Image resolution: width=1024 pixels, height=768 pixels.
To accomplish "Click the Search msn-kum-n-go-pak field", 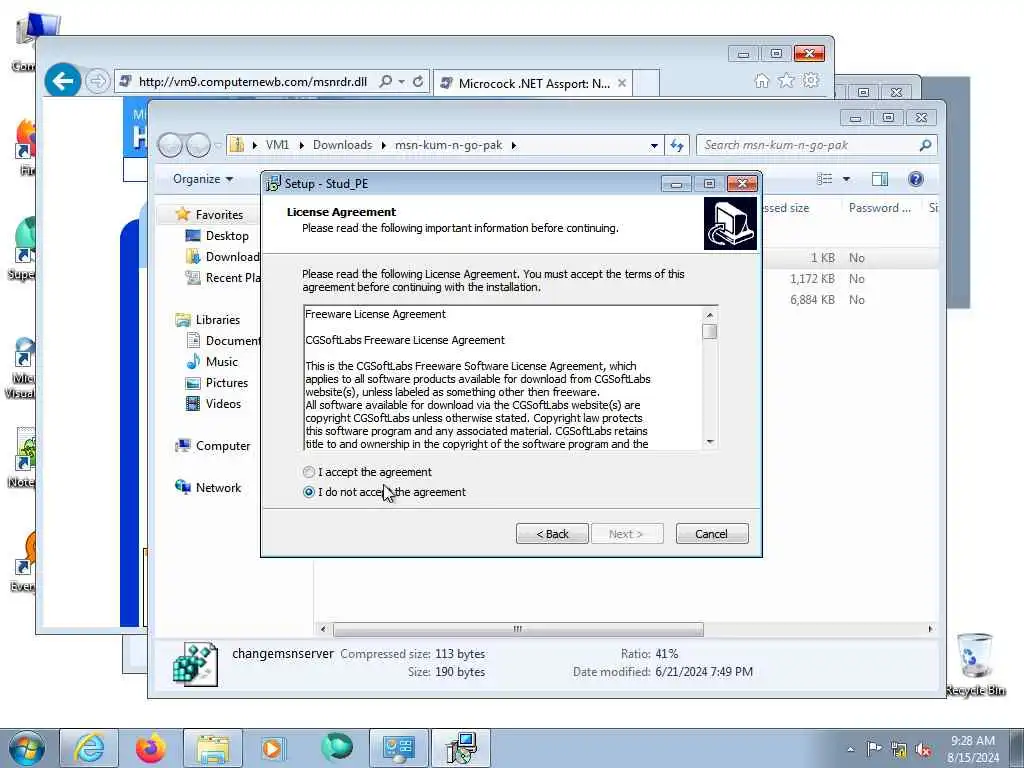I will click(x=816, y=145).
